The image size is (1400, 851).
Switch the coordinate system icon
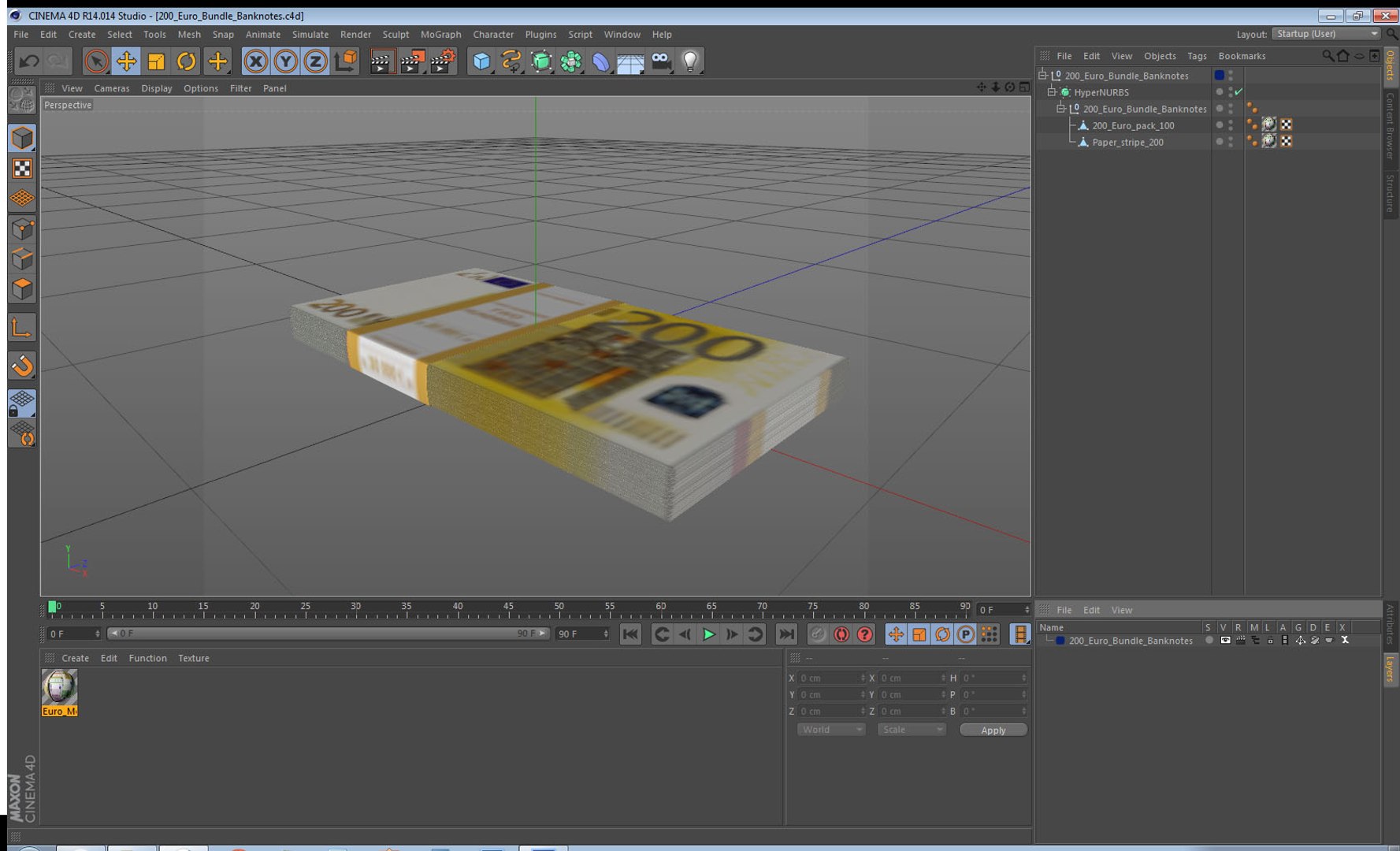click(345, 61)
